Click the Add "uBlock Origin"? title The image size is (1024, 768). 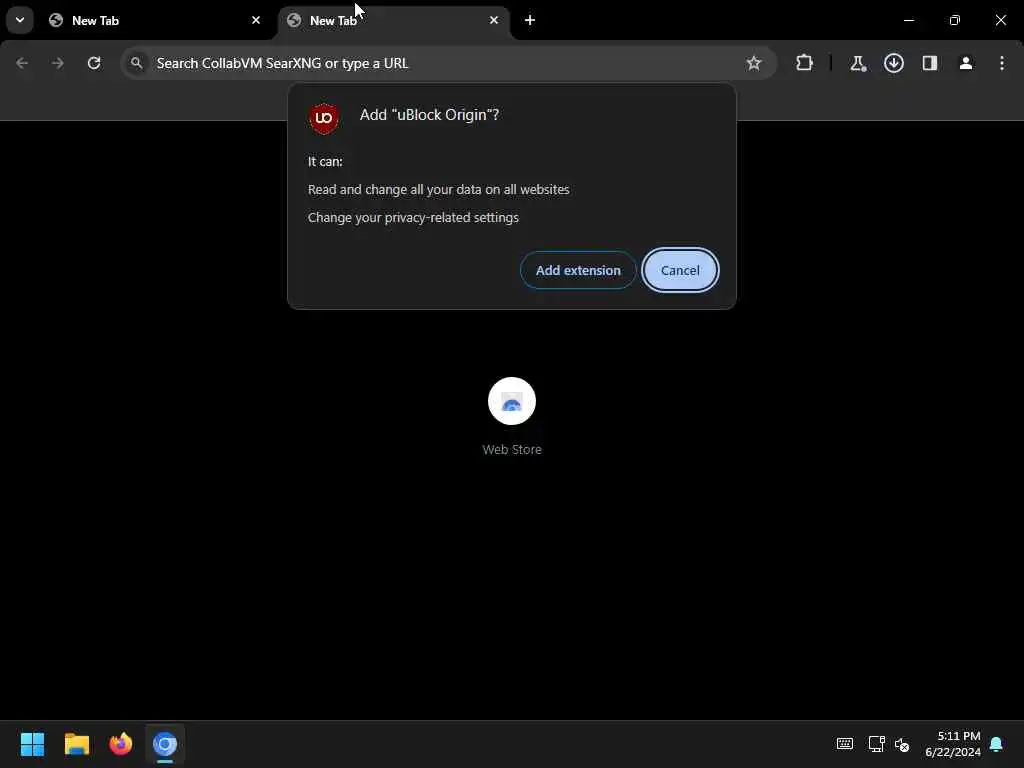(429, 115)
